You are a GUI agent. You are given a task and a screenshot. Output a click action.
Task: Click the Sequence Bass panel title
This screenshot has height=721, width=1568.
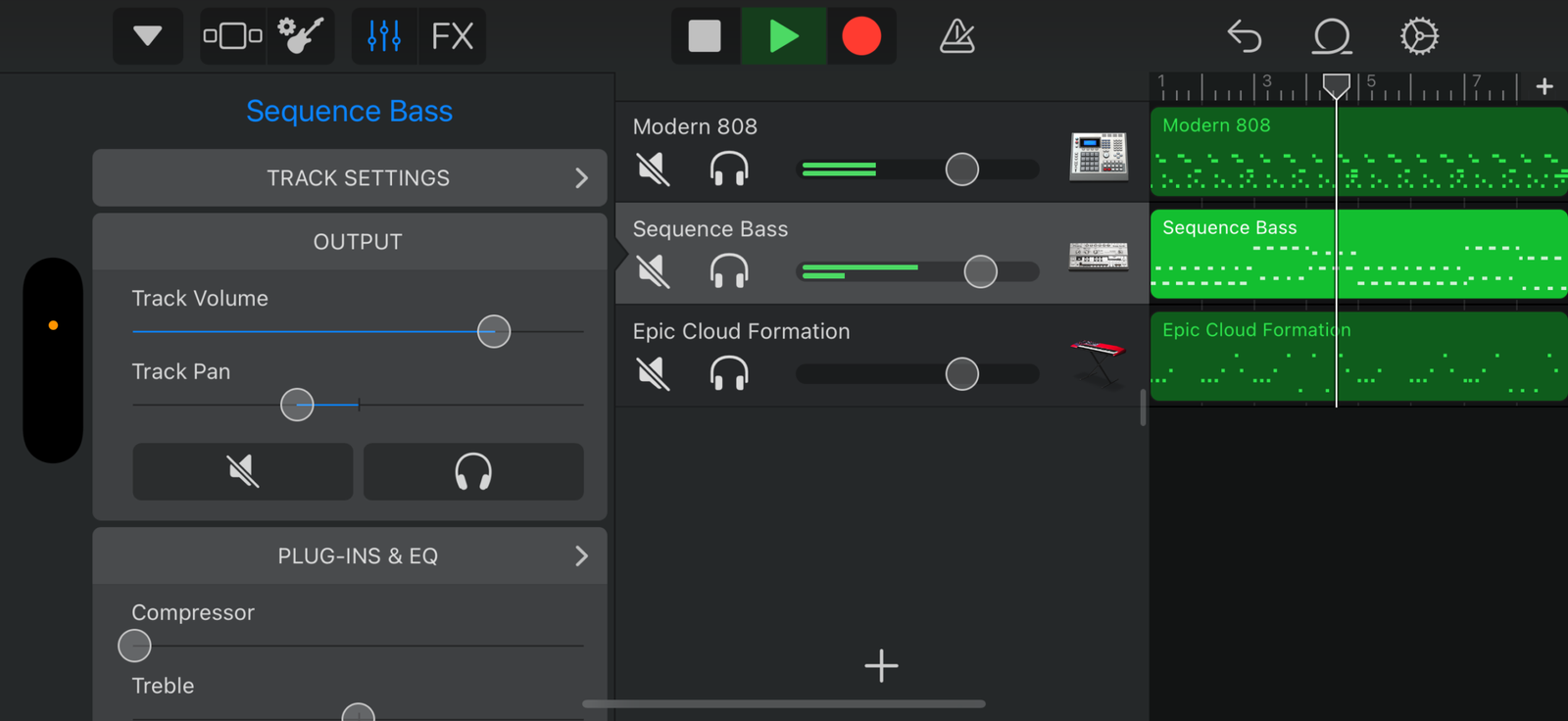[350, 111]
